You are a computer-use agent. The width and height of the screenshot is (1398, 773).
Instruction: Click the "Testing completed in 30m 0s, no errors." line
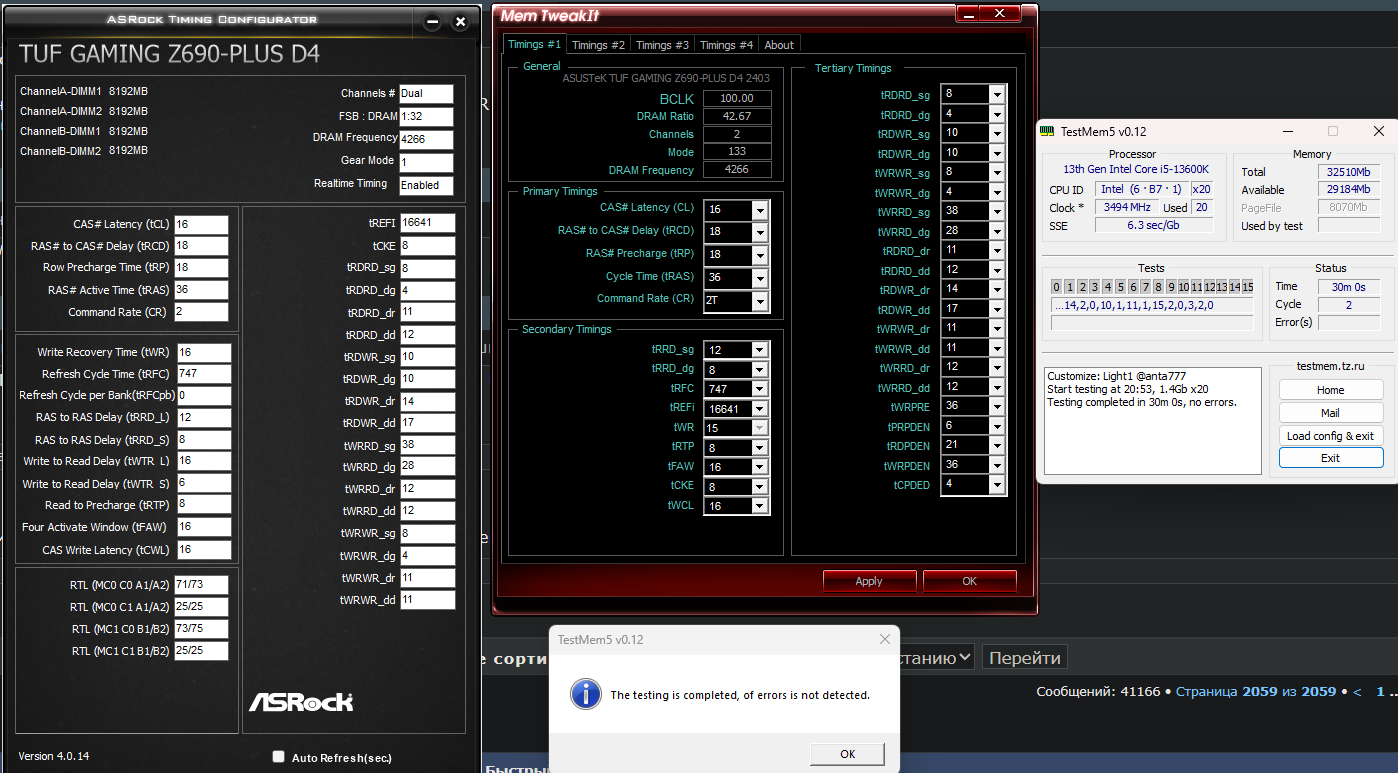(x=1142, y=402)
